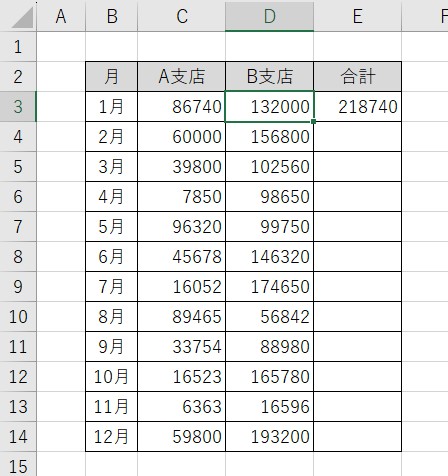Select the empty 合計 cell for 2月
Screen dimensions: 448x476
pos(358,137)
